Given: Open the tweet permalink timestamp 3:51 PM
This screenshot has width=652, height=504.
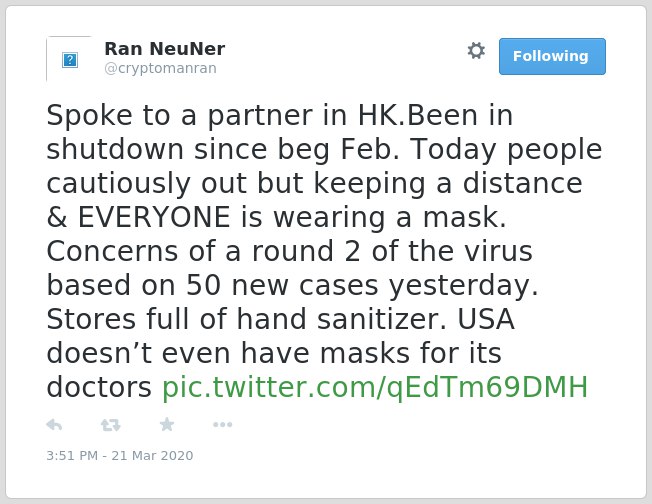Looking at the screenshot, I should 72,455.
